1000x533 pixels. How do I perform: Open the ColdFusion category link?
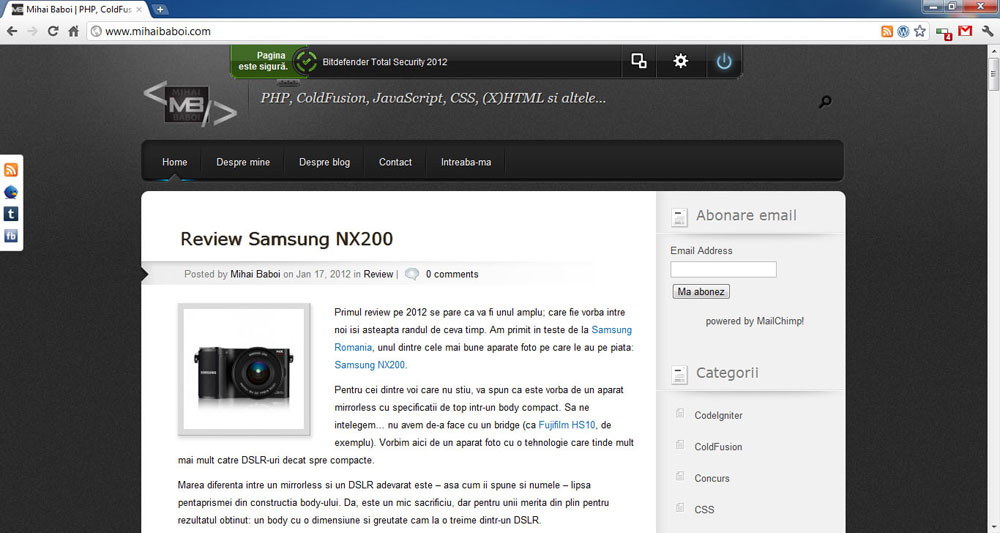[718, 447]
